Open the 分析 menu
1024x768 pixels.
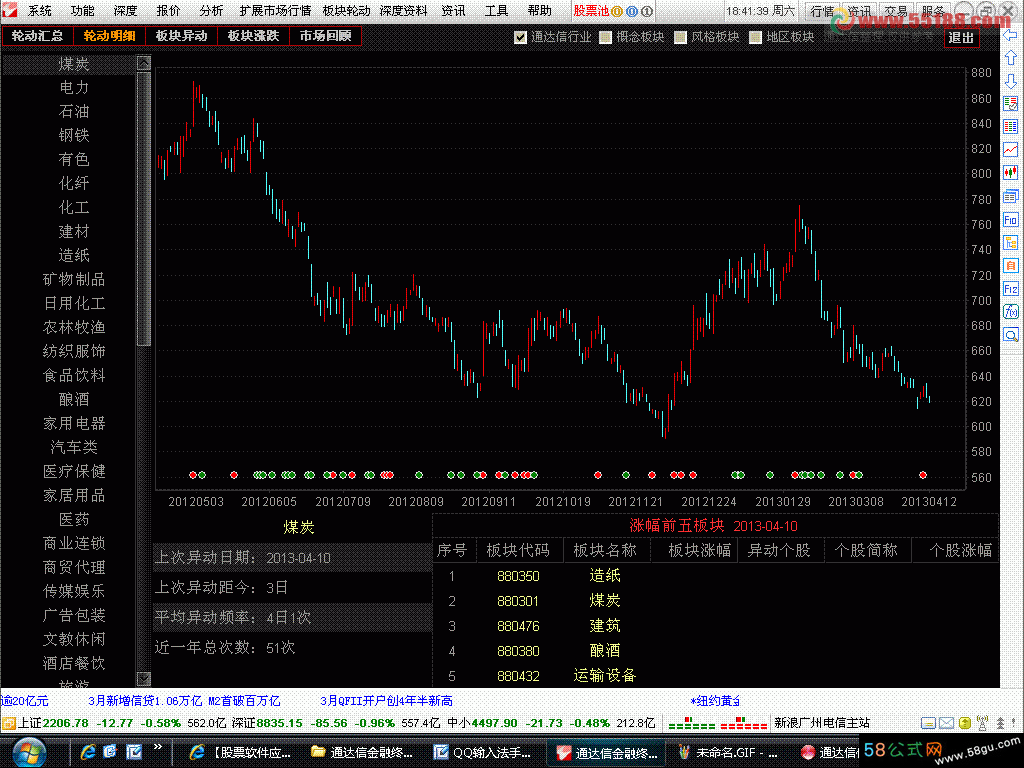[211, 11]
